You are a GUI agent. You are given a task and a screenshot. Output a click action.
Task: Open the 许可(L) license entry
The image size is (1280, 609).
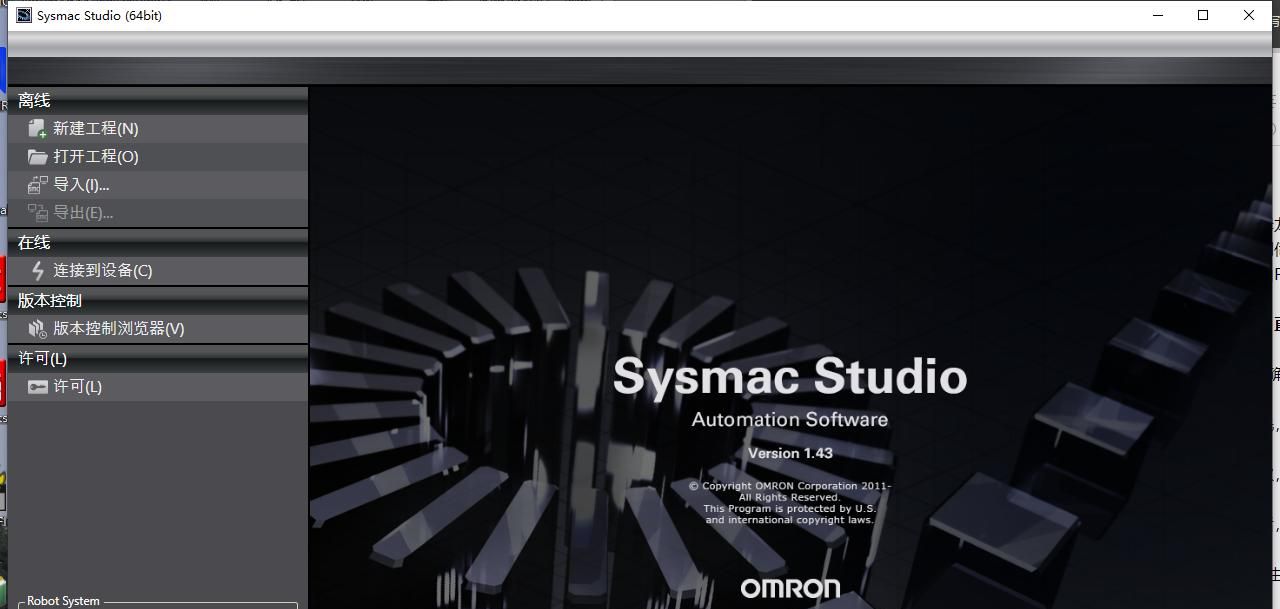(158, 386)
